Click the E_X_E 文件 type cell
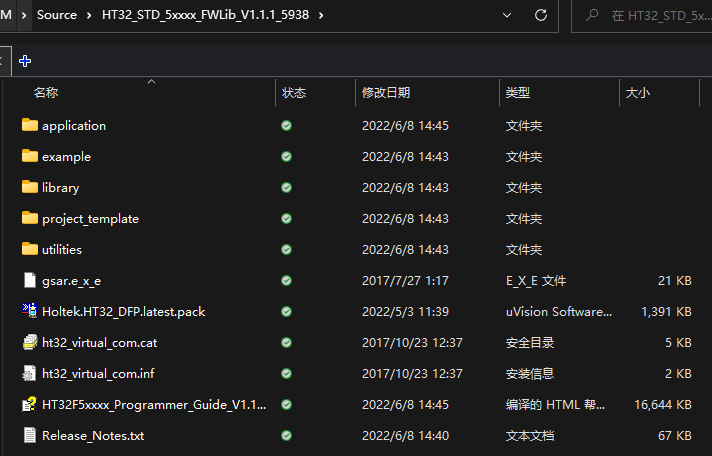712x456 pixels. tap(536, 281)
